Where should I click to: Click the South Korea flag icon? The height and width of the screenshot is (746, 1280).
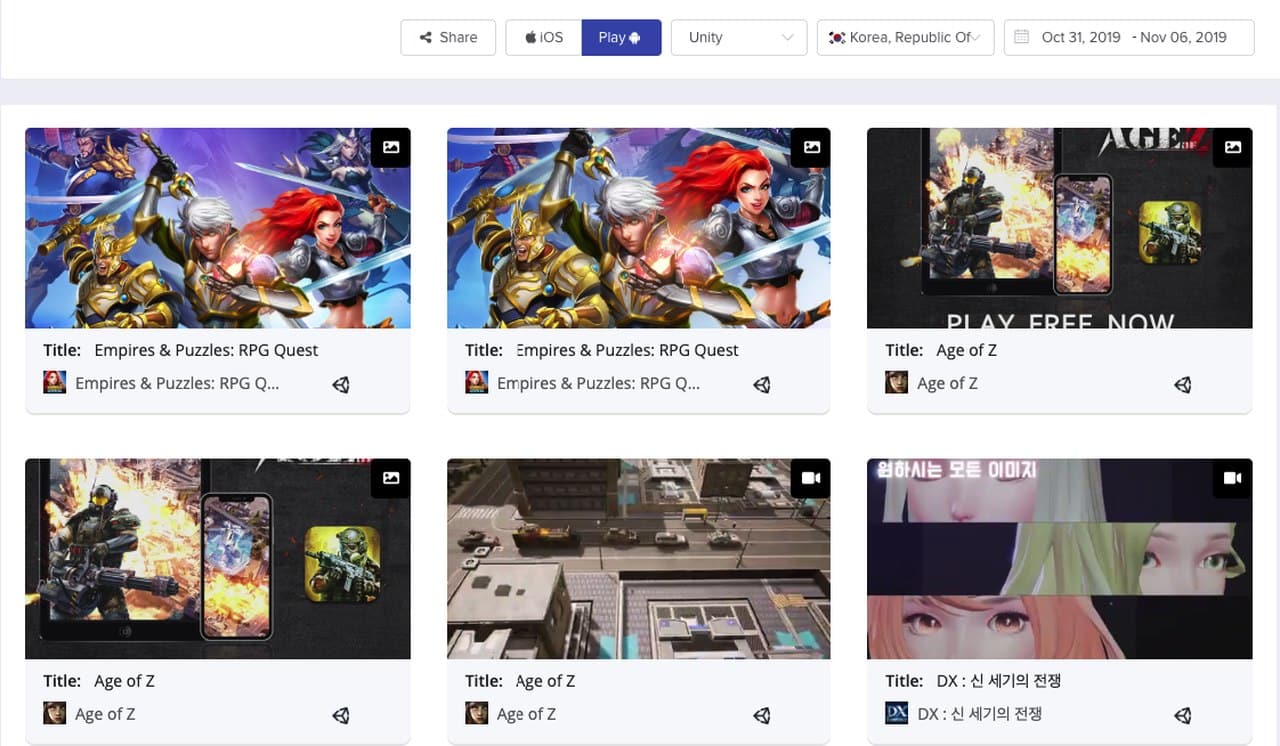coord(837,37)
